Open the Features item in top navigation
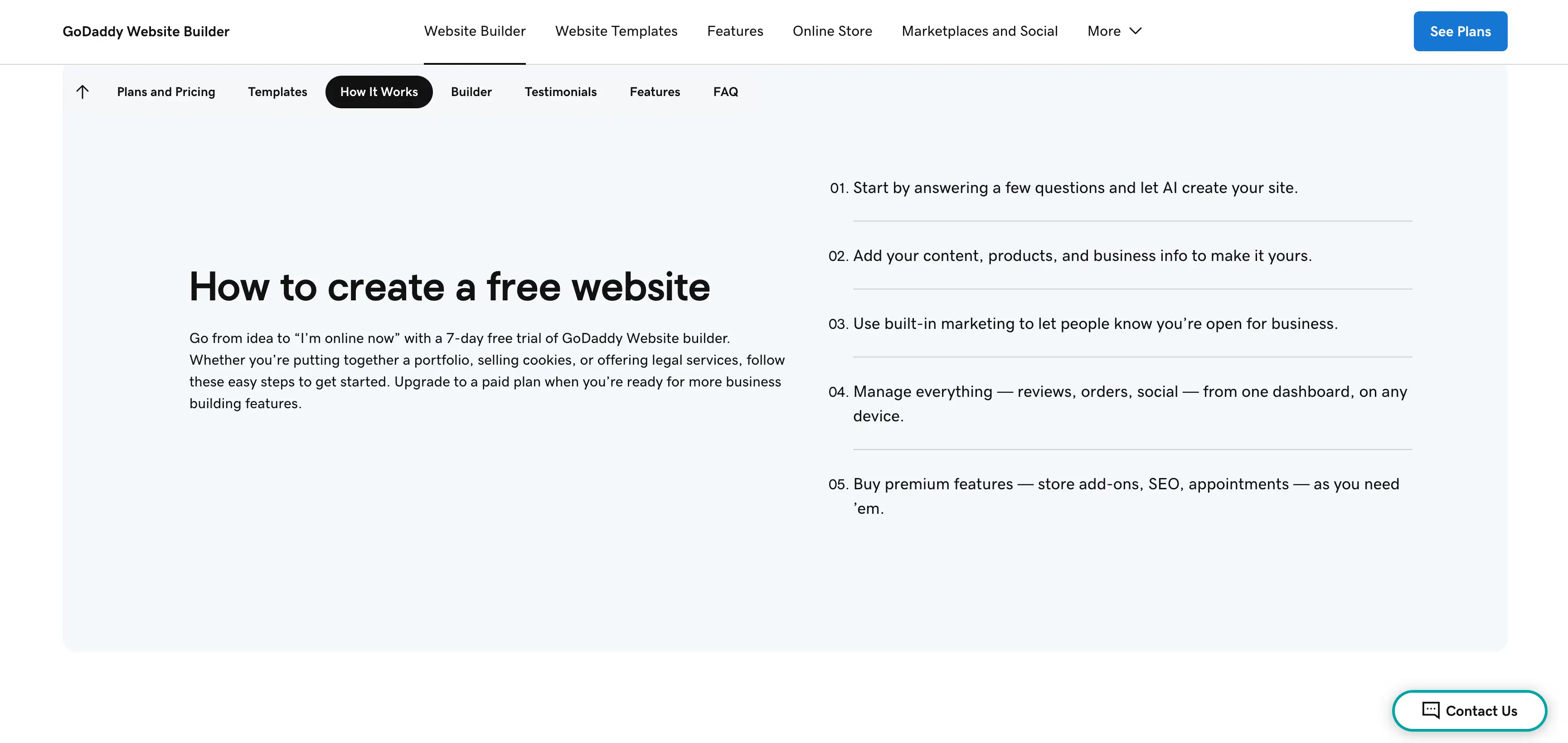 pos(735,31)
